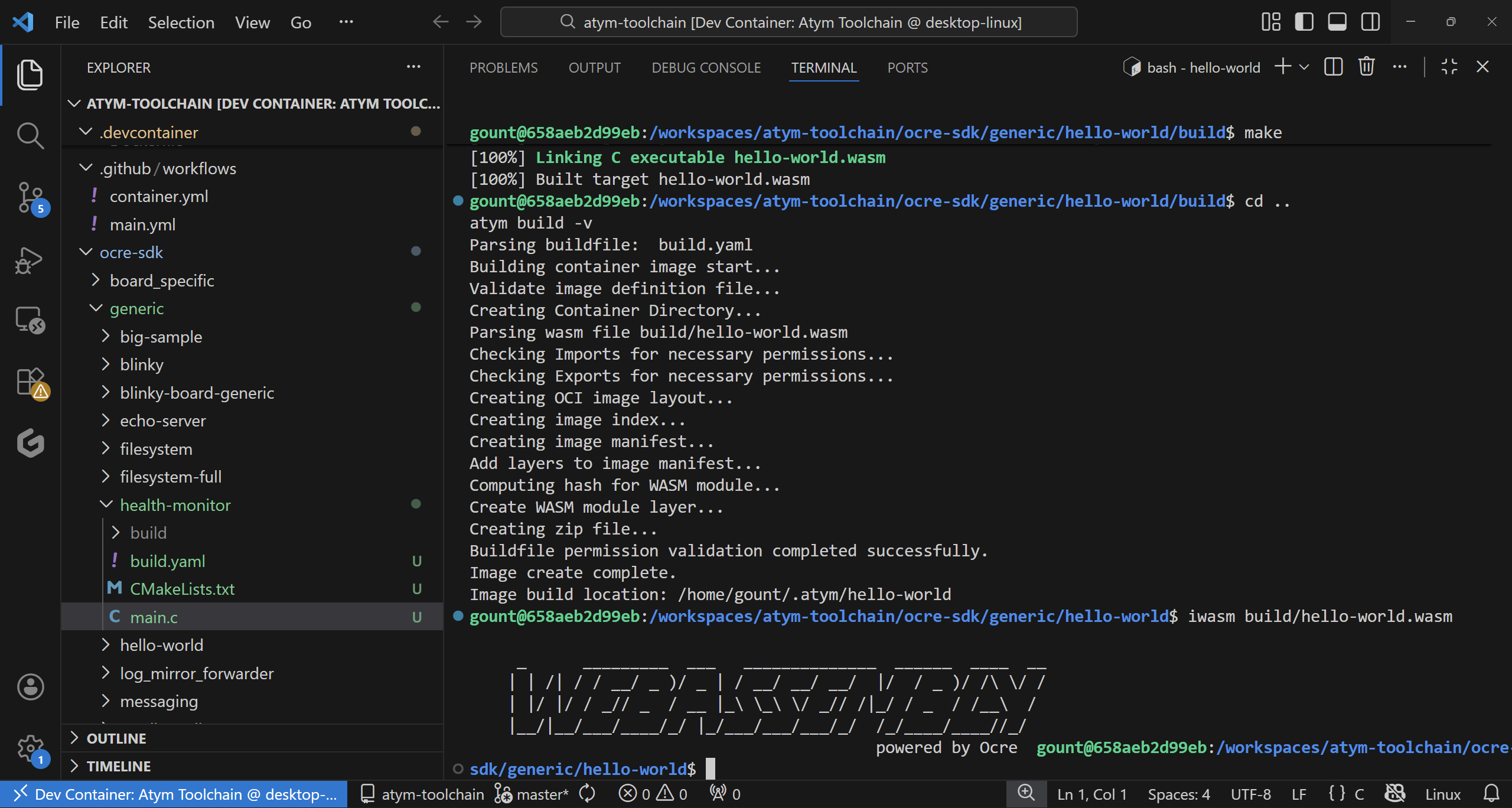Toggle the primary side bar visibility

pos(1304,21)
